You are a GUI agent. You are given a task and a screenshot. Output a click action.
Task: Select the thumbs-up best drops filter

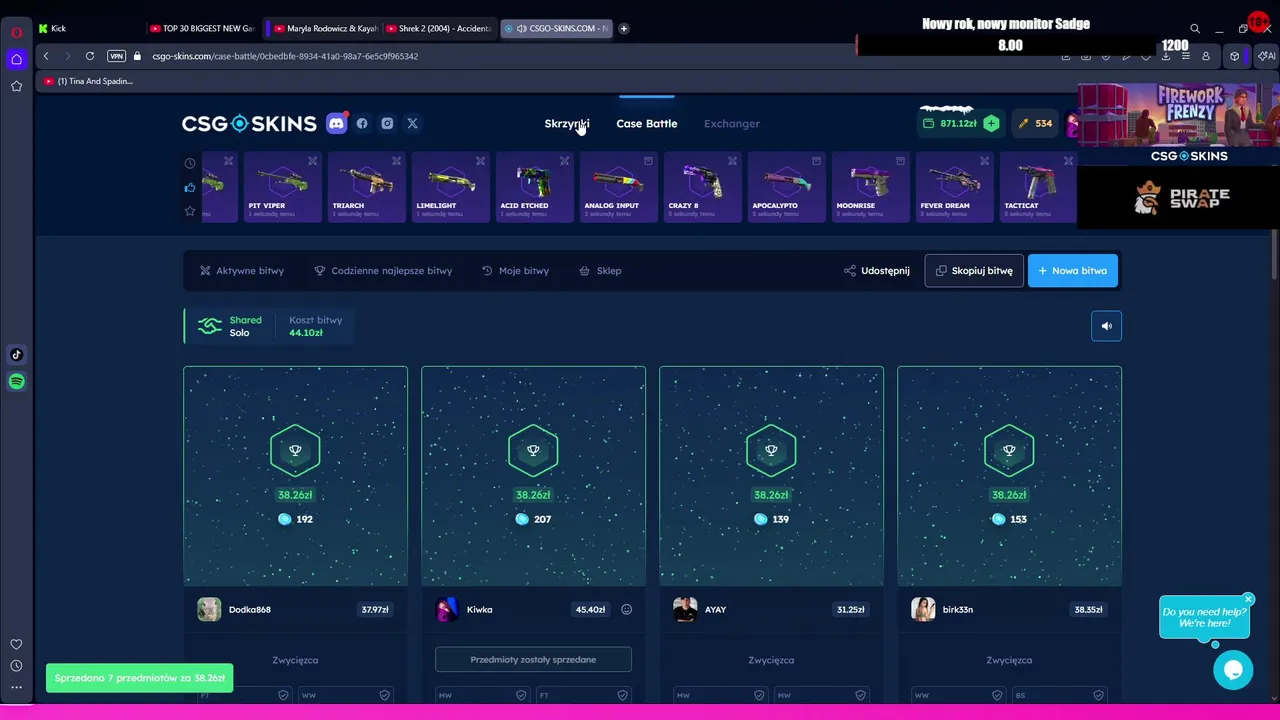(x=190, y=187)
